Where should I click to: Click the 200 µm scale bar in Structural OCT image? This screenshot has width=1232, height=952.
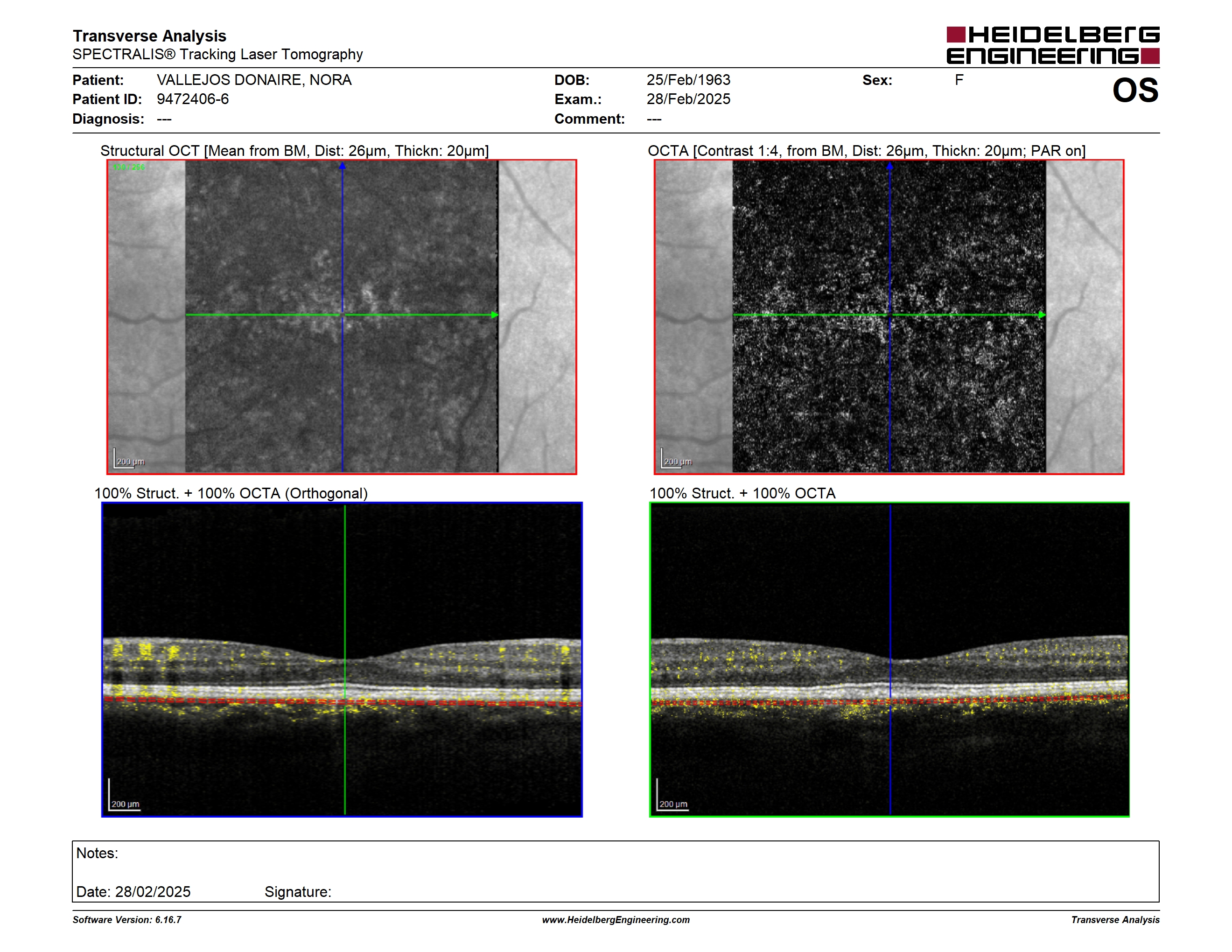[129, 459]
